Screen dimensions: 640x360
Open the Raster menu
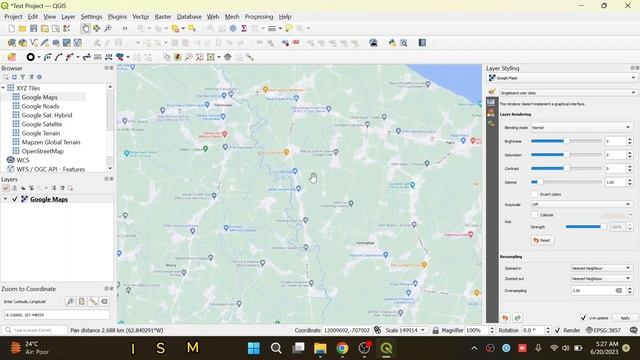(163, 17)
